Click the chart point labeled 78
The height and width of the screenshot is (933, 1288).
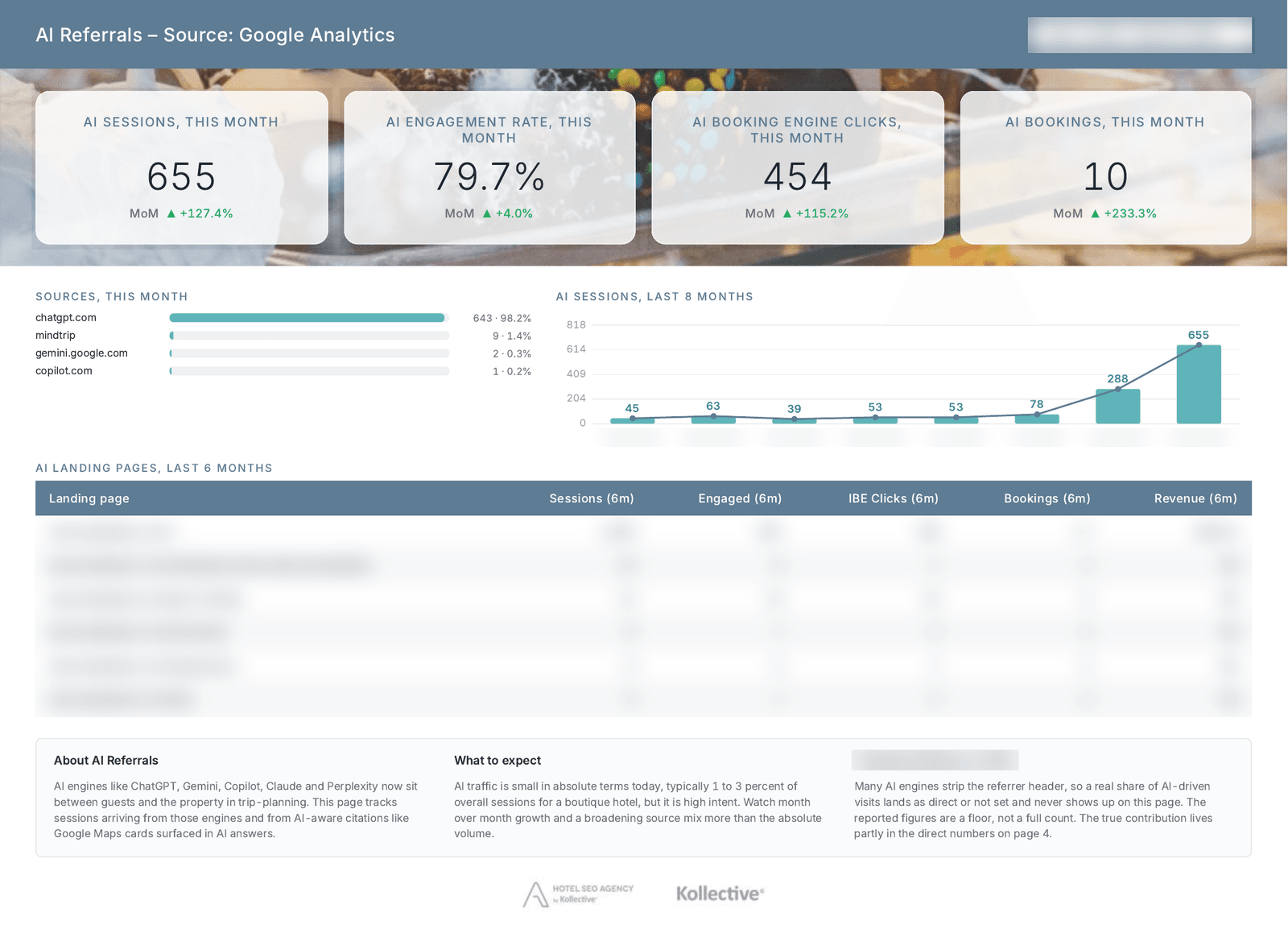(1037, 414)
